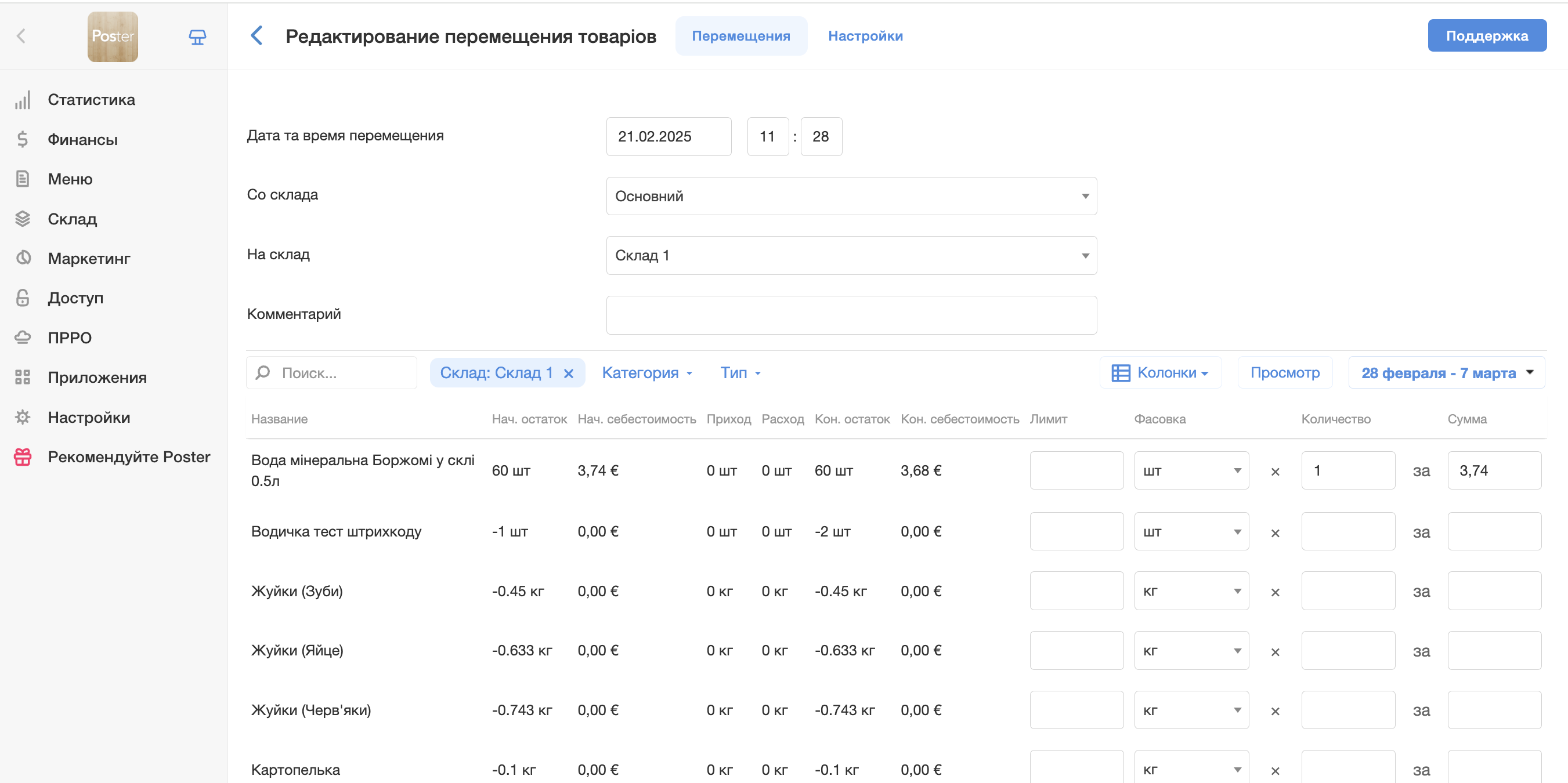Screen dimensions: 1568x783
Task: Open ПРРО section
Action: click(x=70, y=338)
